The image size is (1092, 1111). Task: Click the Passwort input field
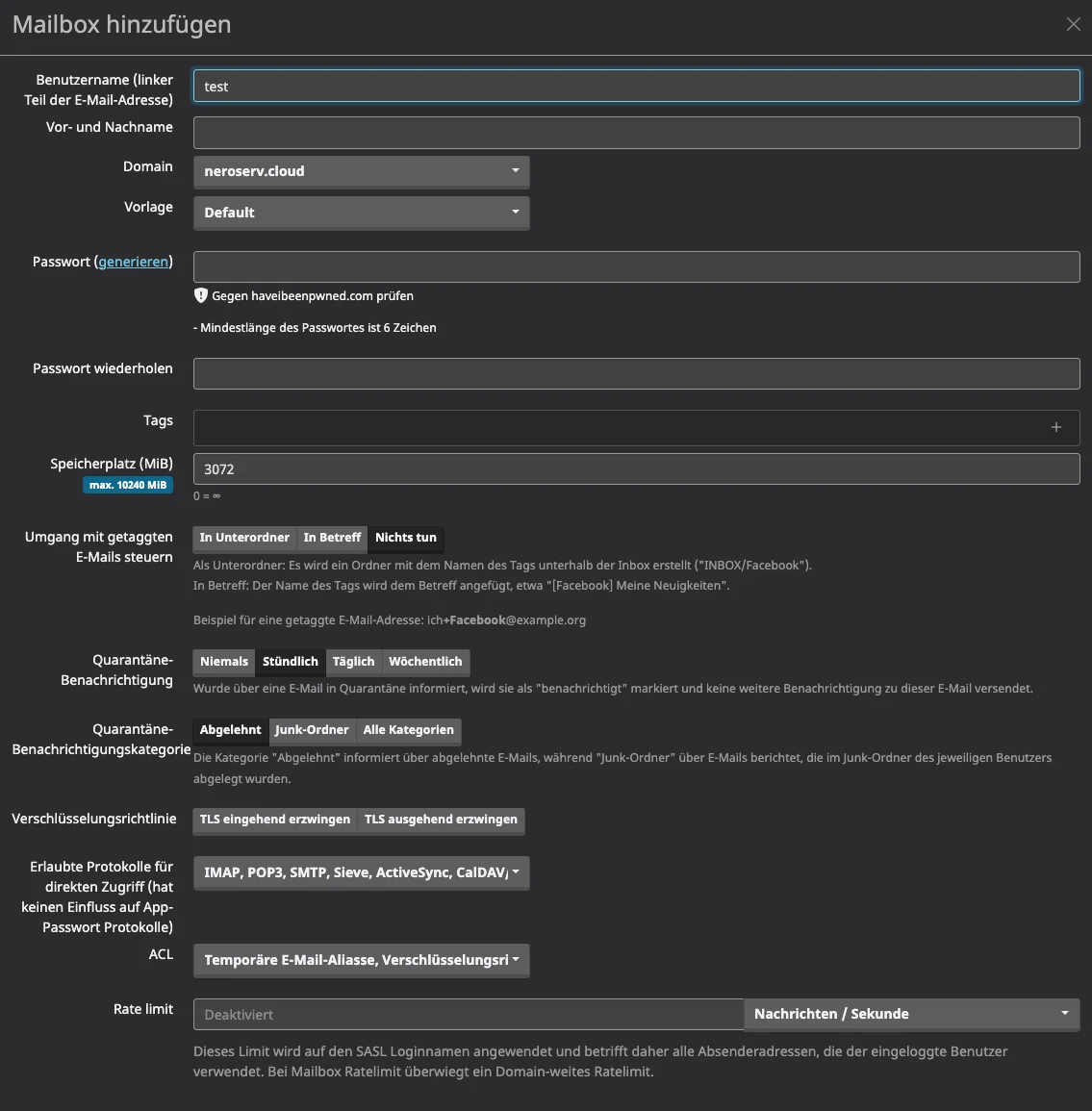coord(636,267)
